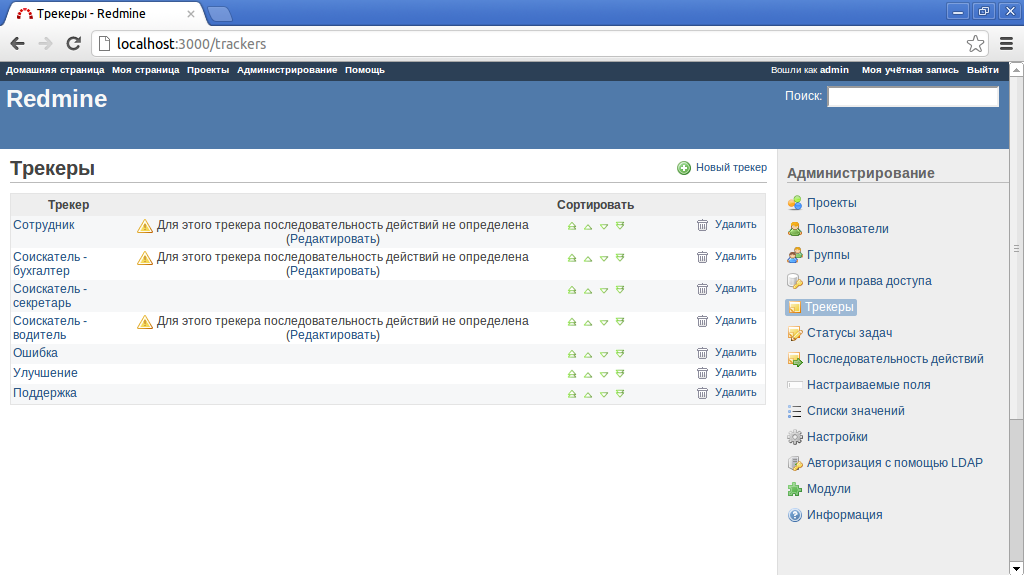This screenshot has height=575, width=1024.
Task: Select Трекеры in admin sidebar
Action: point(822,307)
